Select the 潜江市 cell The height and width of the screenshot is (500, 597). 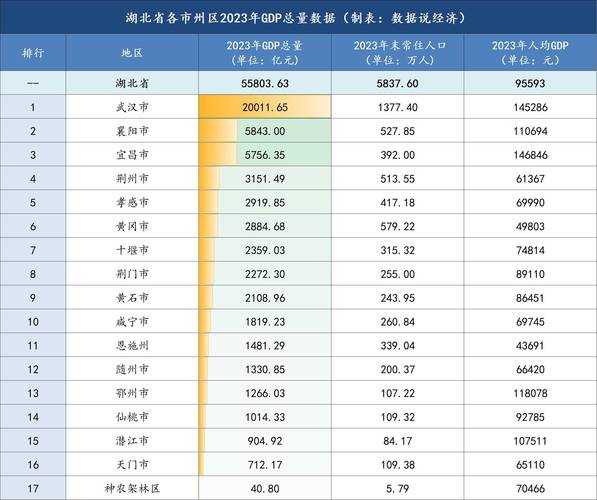click(x=132, y=441)
